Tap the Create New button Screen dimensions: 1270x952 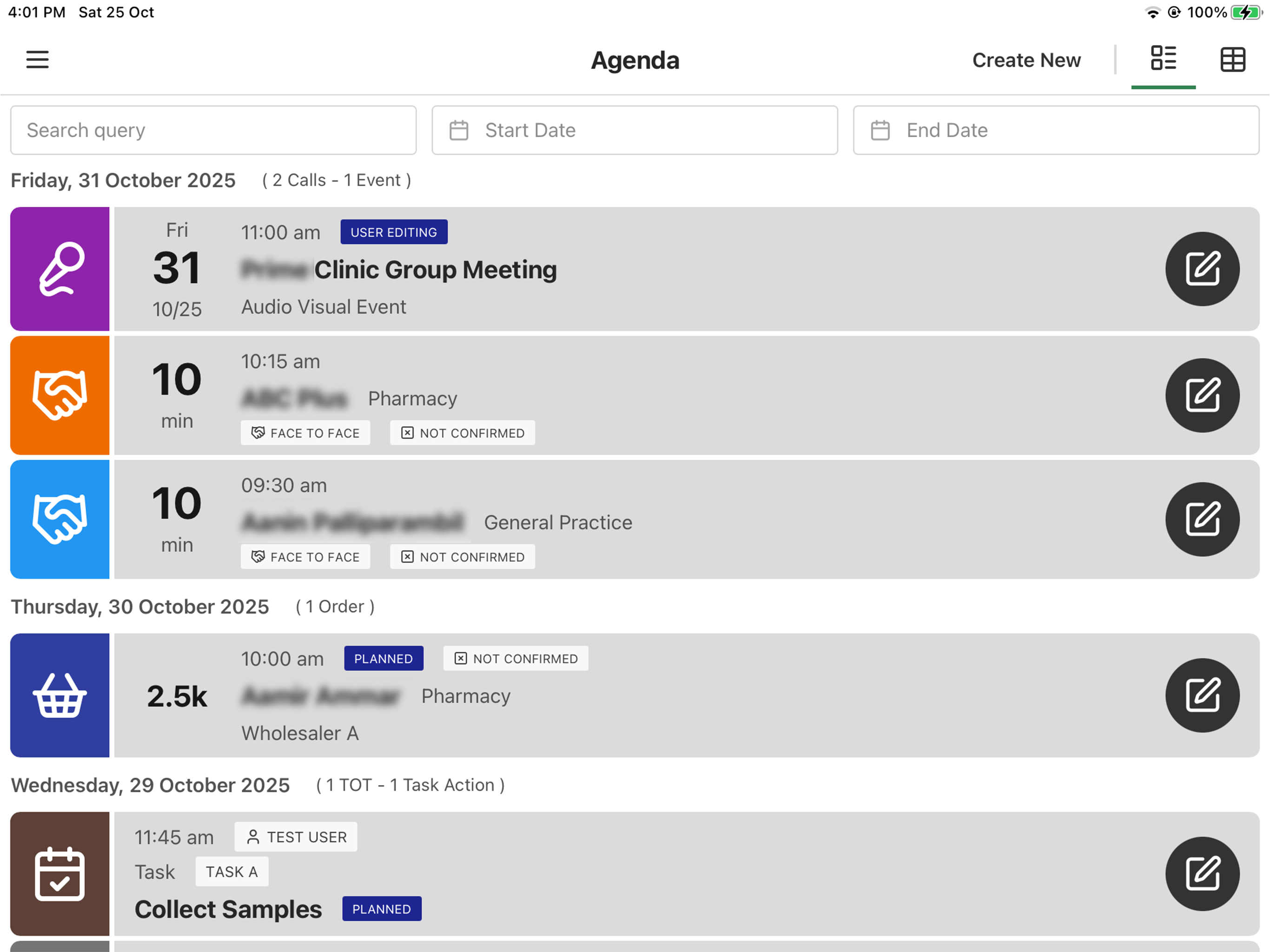(x=1026, y=59)
